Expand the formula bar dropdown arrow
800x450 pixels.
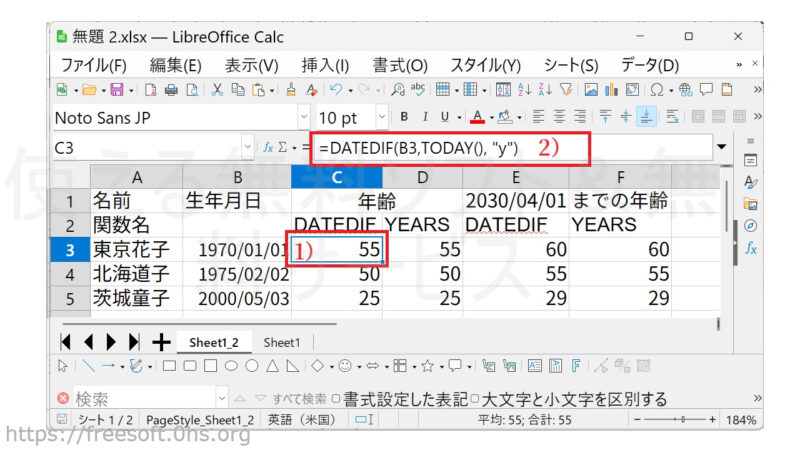click(x=722, y=147)
